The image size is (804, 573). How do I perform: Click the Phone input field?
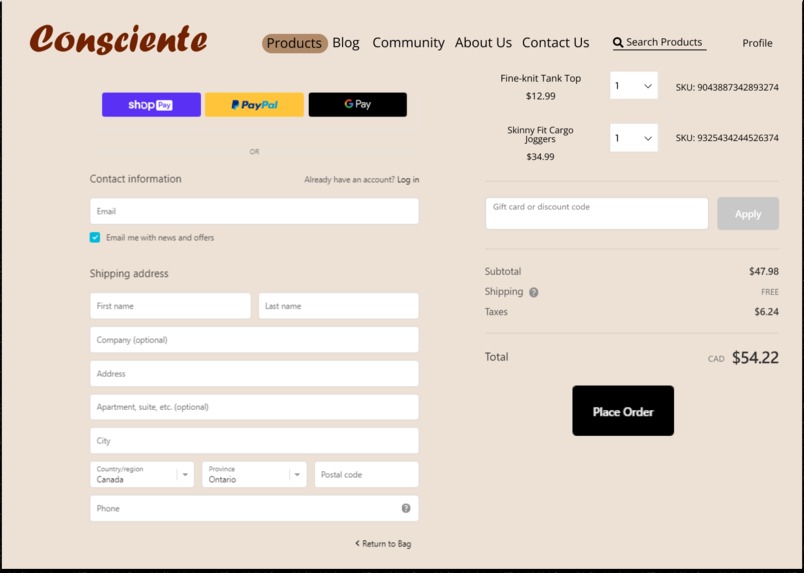pos(254,508)
